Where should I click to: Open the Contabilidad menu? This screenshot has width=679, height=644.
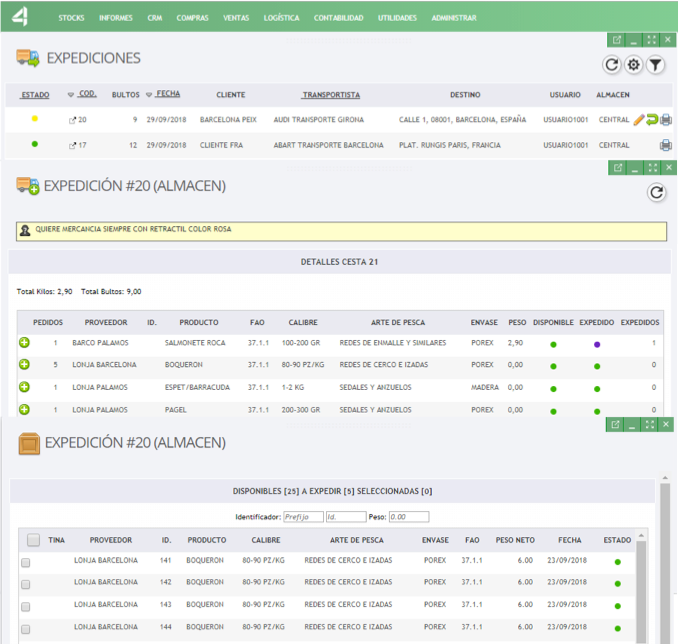pyautogui.click(x=338, y=18)
